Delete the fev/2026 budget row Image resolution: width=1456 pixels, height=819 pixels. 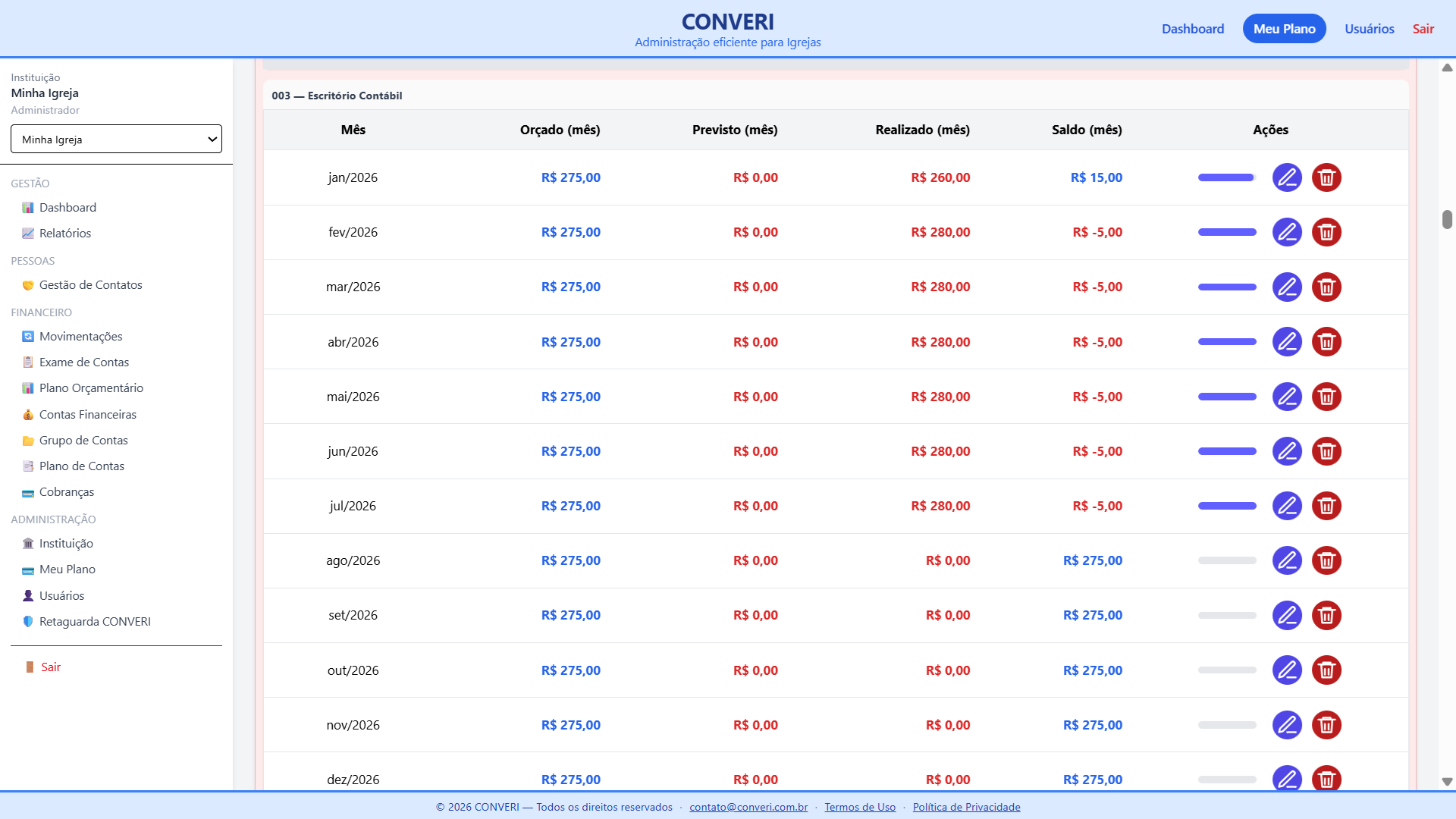[x=1326, y=232]
